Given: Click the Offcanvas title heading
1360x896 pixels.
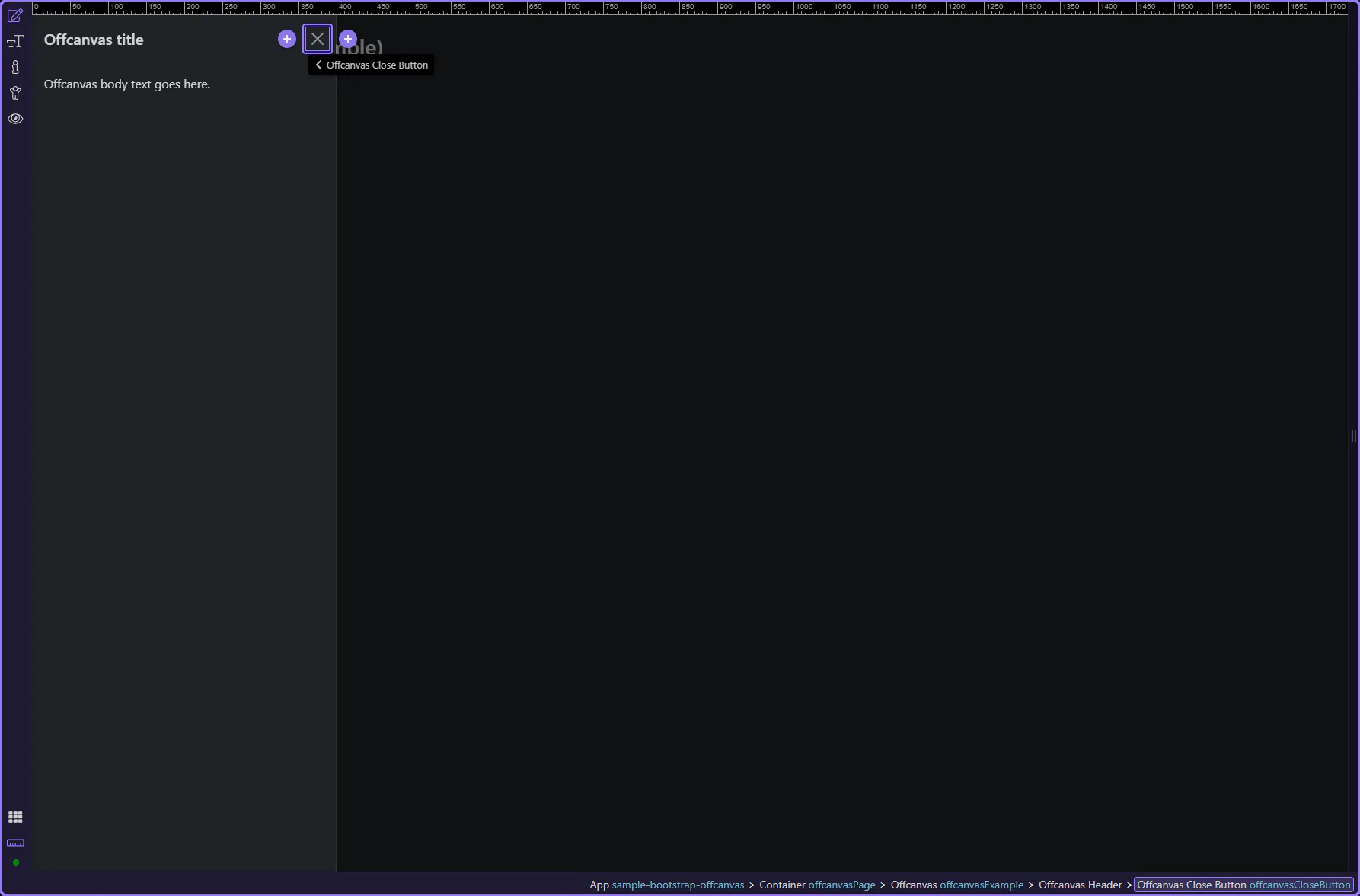Looking at the screenshot, I should point(94,40).
